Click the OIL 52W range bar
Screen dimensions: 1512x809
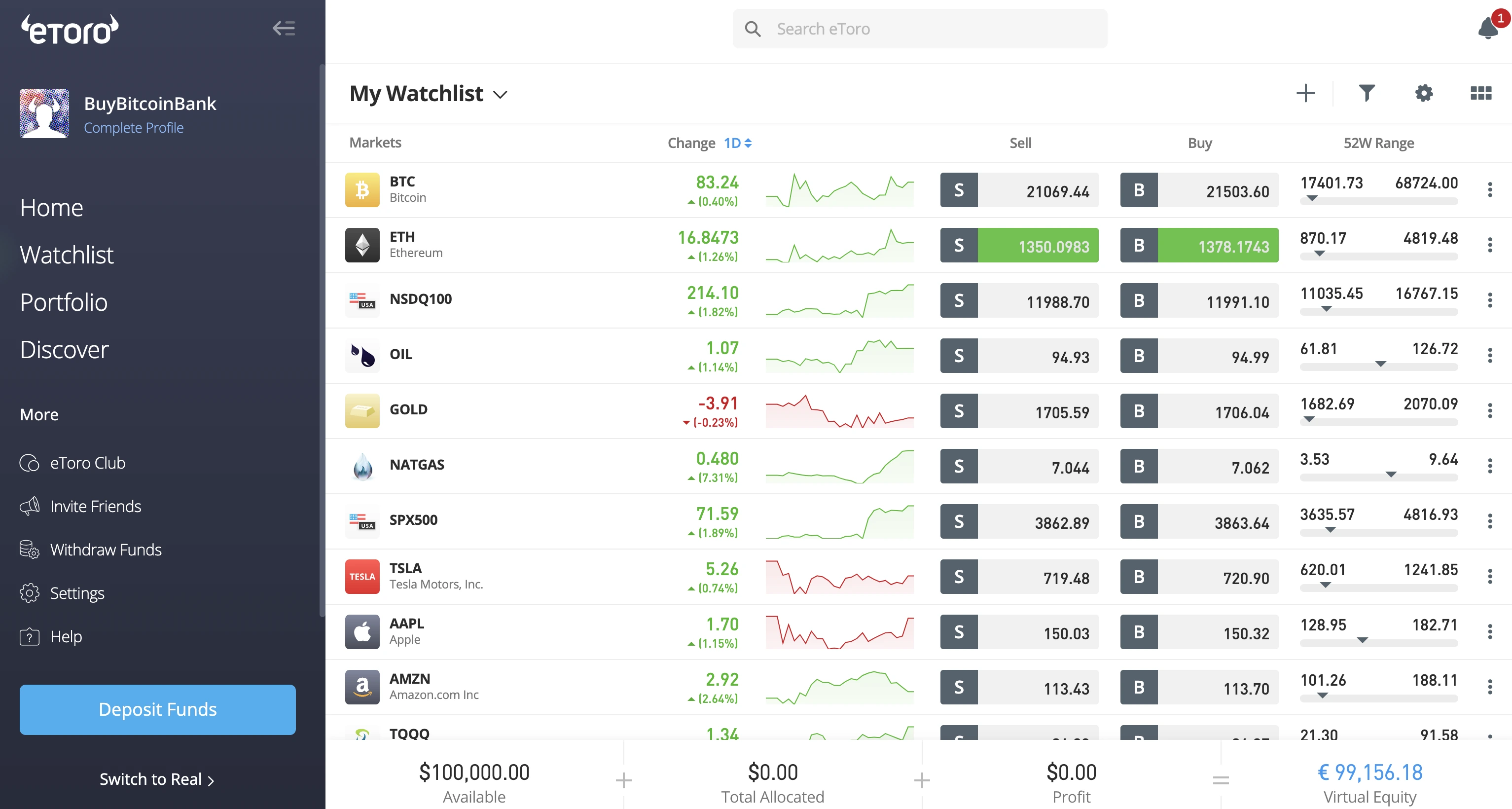coord(1379,367)
